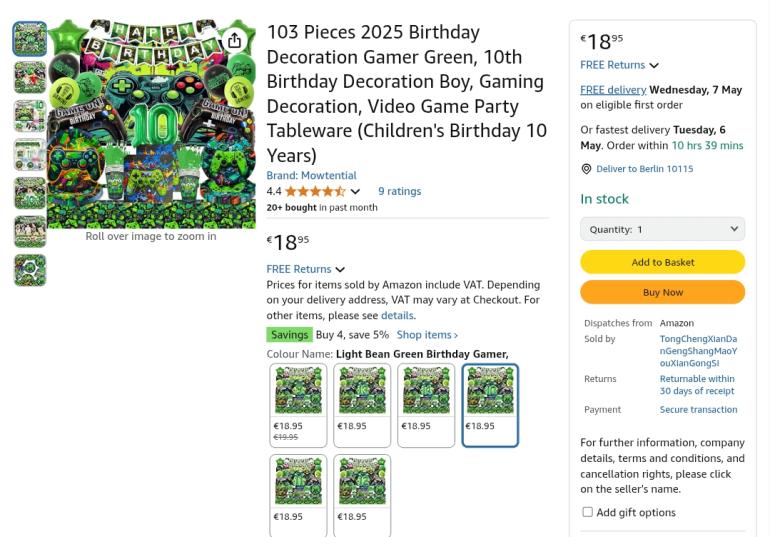
Task: Click Deliver to Berlin 10115 link
Action: click(x=644, y=169)
